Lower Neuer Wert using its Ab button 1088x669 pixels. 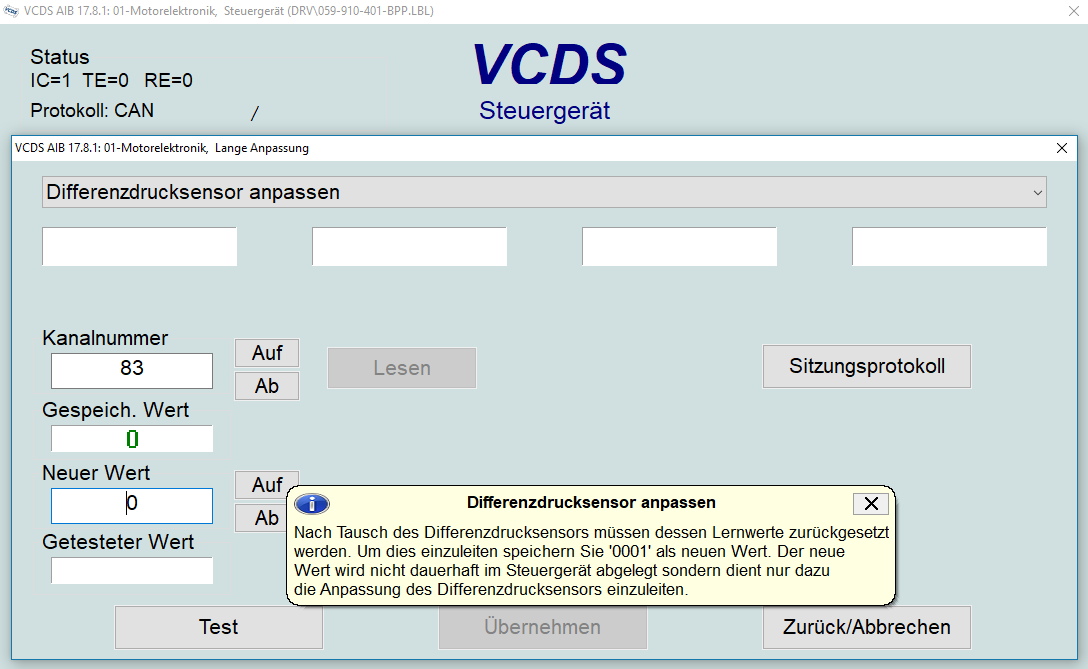[261, 518]
